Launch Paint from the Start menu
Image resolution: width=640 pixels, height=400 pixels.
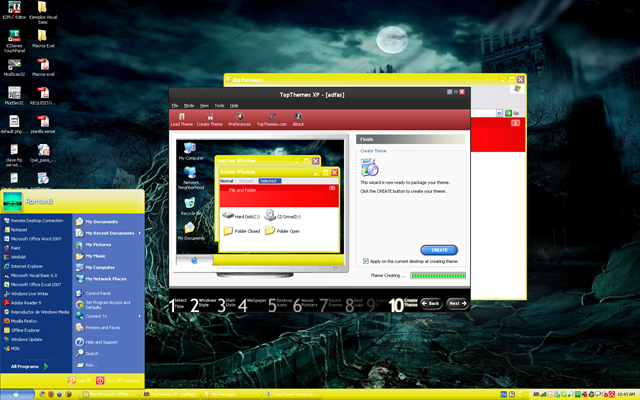click(12, 248)
